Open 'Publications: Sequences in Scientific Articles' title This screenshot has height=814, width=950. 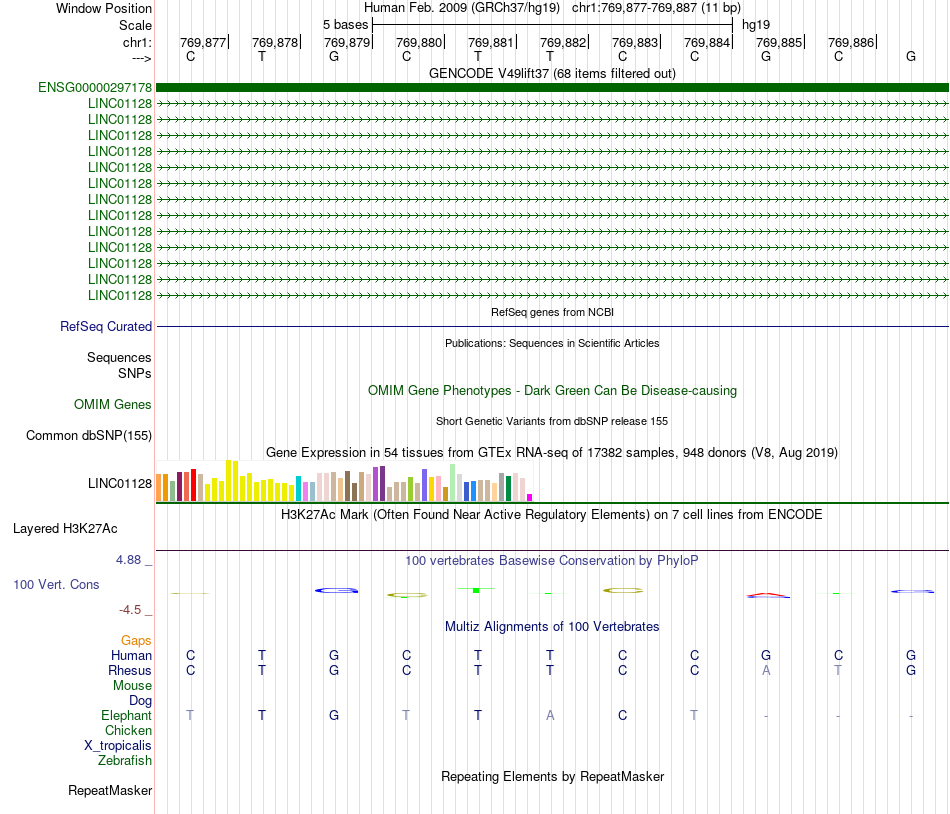552,343
